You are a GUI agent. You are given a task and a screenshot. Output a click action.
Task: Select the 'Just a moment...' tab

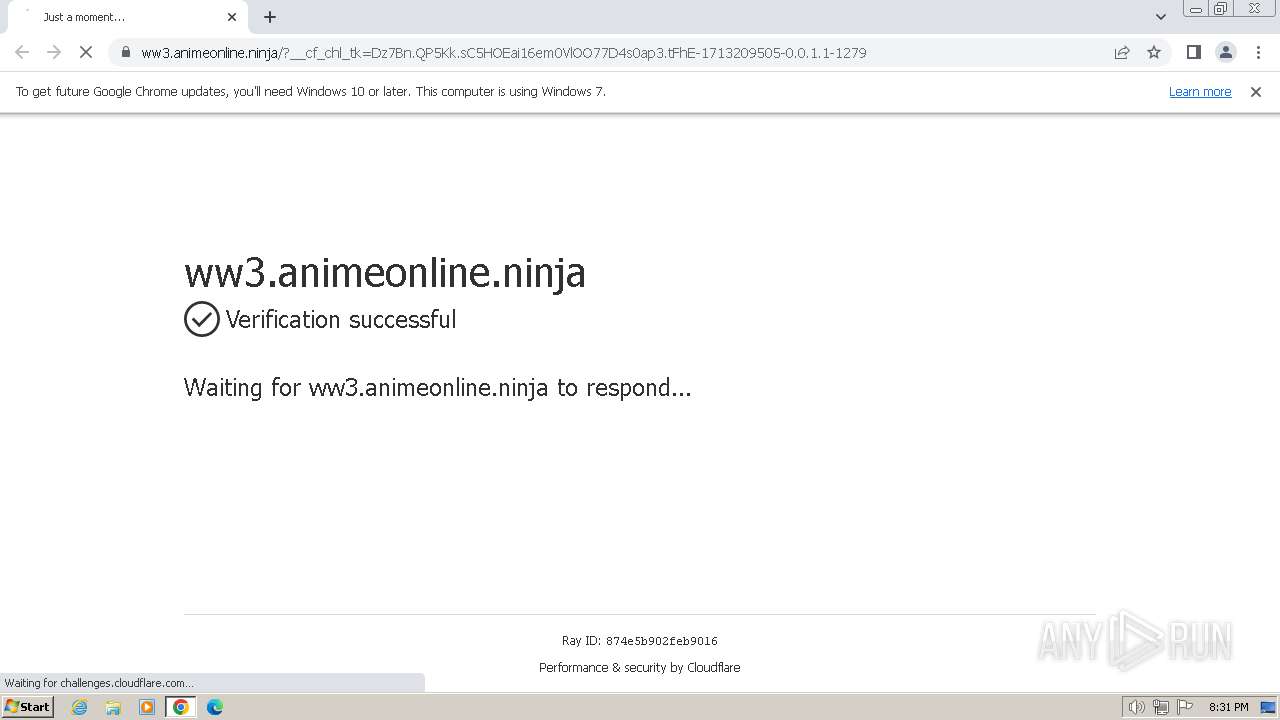point(128,17)
